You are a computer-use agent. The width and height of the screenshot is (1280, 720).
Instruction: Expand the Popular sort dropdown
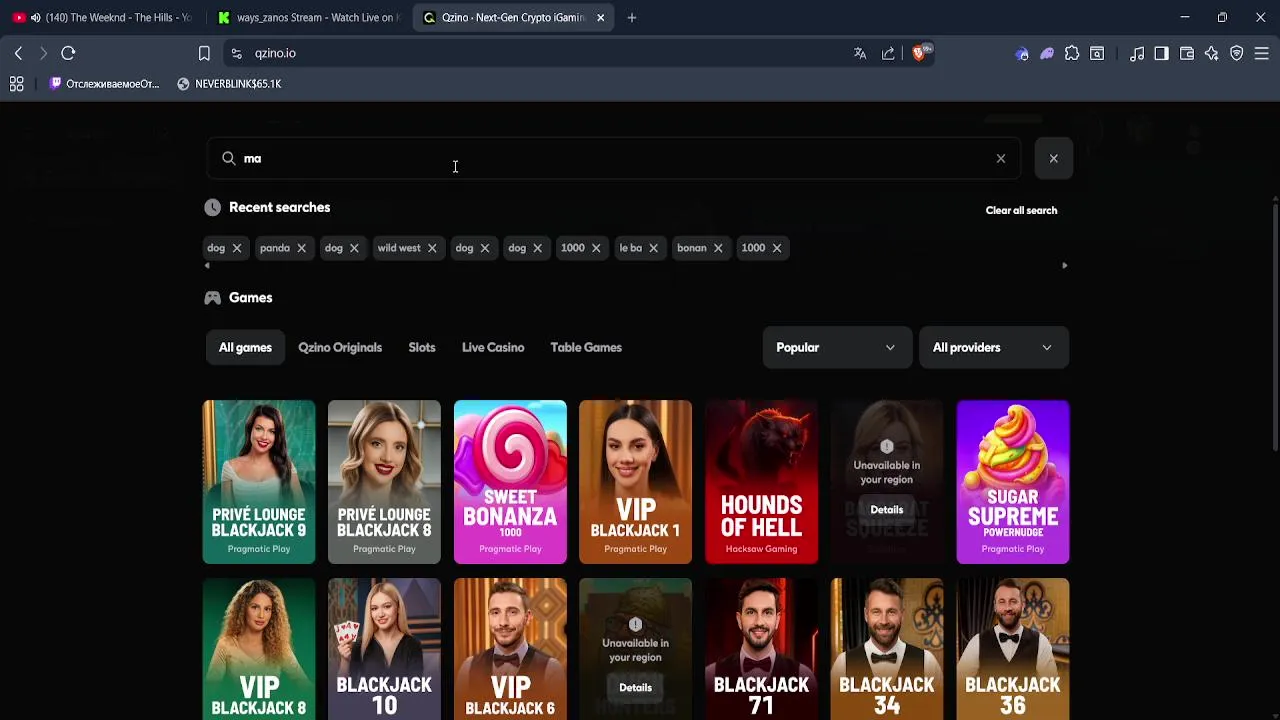(x=837, y=348)
